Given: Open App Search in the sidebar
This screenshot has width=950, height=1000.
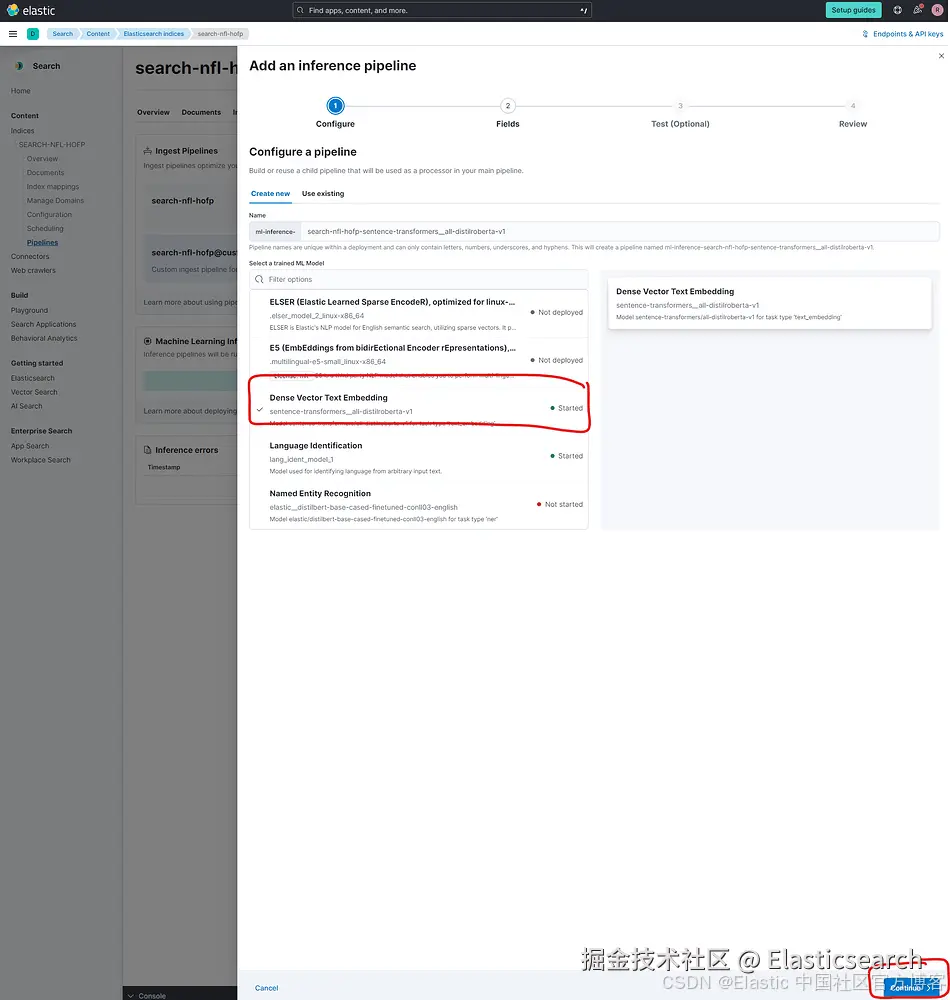Looking at the screenshot, I should tap(30, 446).
